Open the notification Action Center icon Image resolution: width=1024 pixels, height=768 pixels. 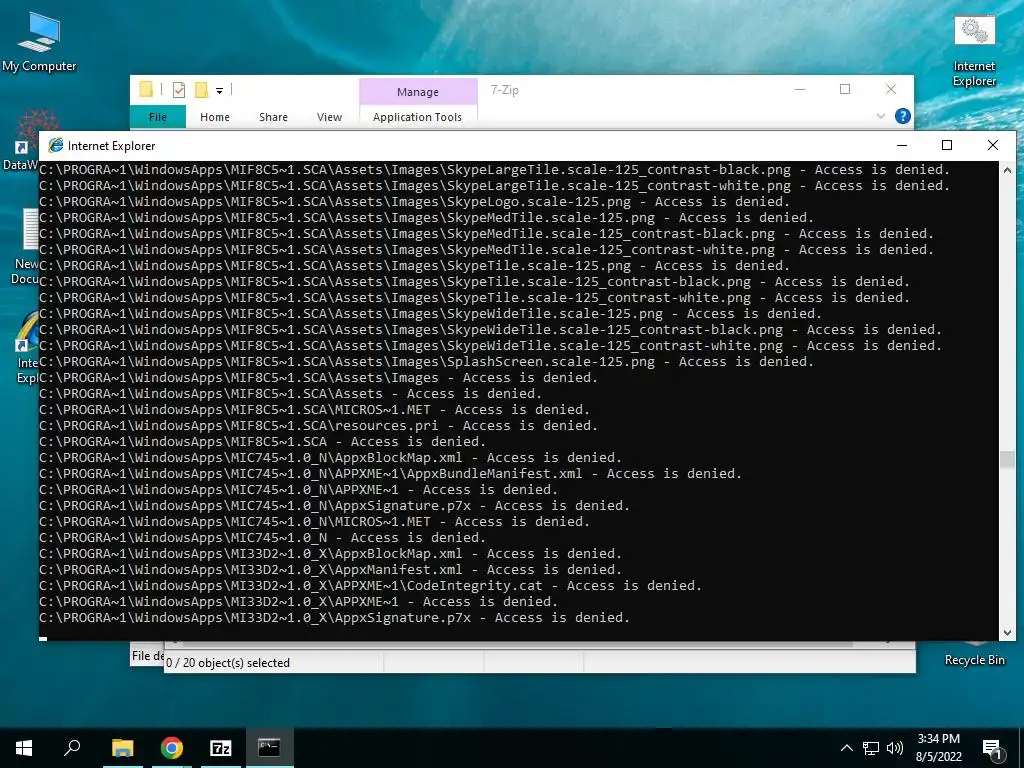[x=992, y=748]
